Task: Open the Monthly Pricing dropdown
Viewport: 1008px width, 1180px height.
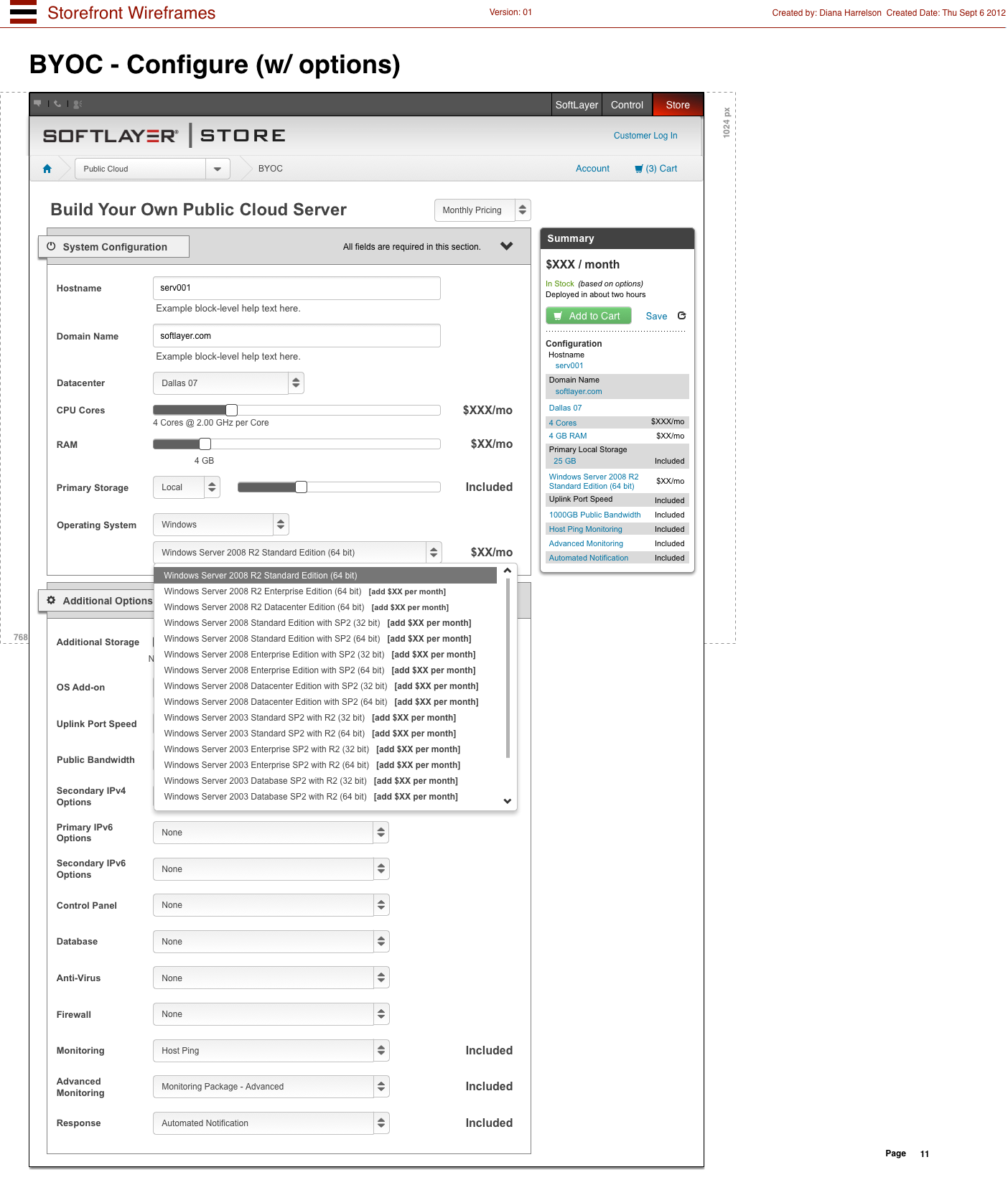Action: click(x=482, y=210)
